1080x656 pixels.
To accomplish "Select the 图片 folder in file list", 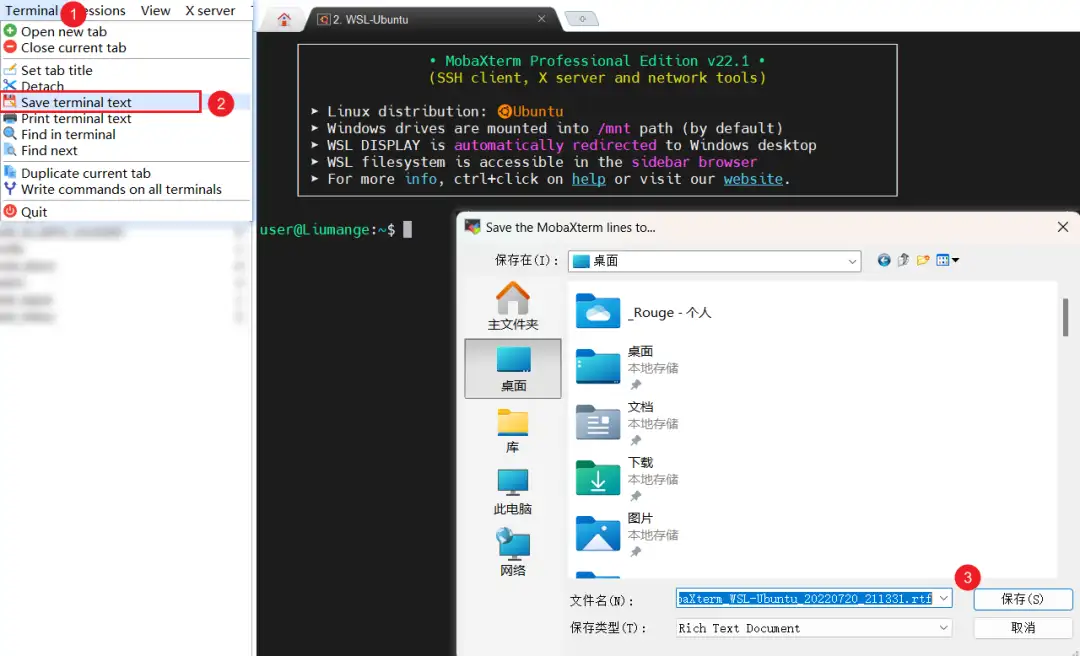I will tap(627, 534).
